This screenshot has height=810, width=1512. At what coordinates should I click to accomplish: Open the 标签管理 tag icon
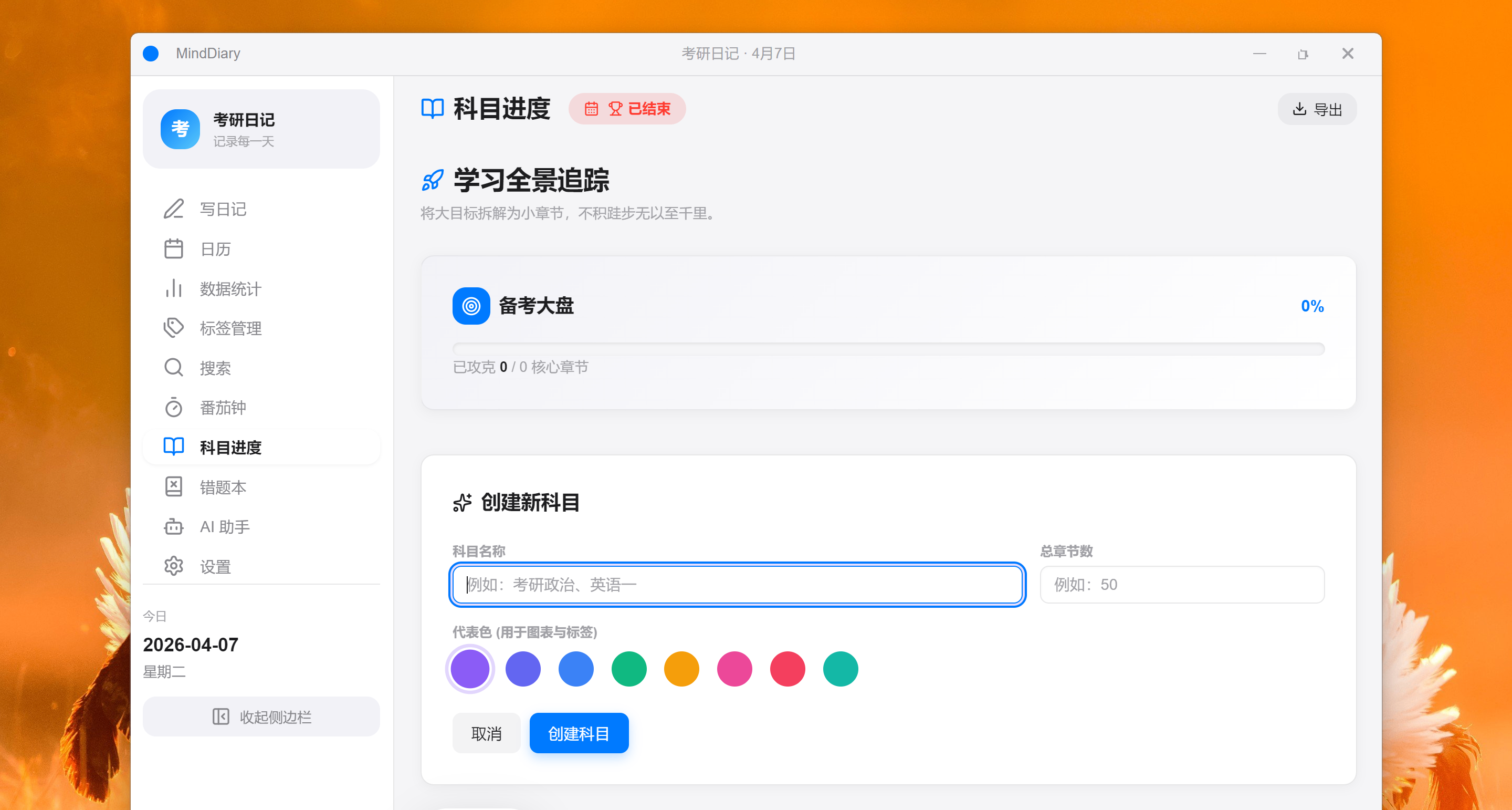(174, 328)
